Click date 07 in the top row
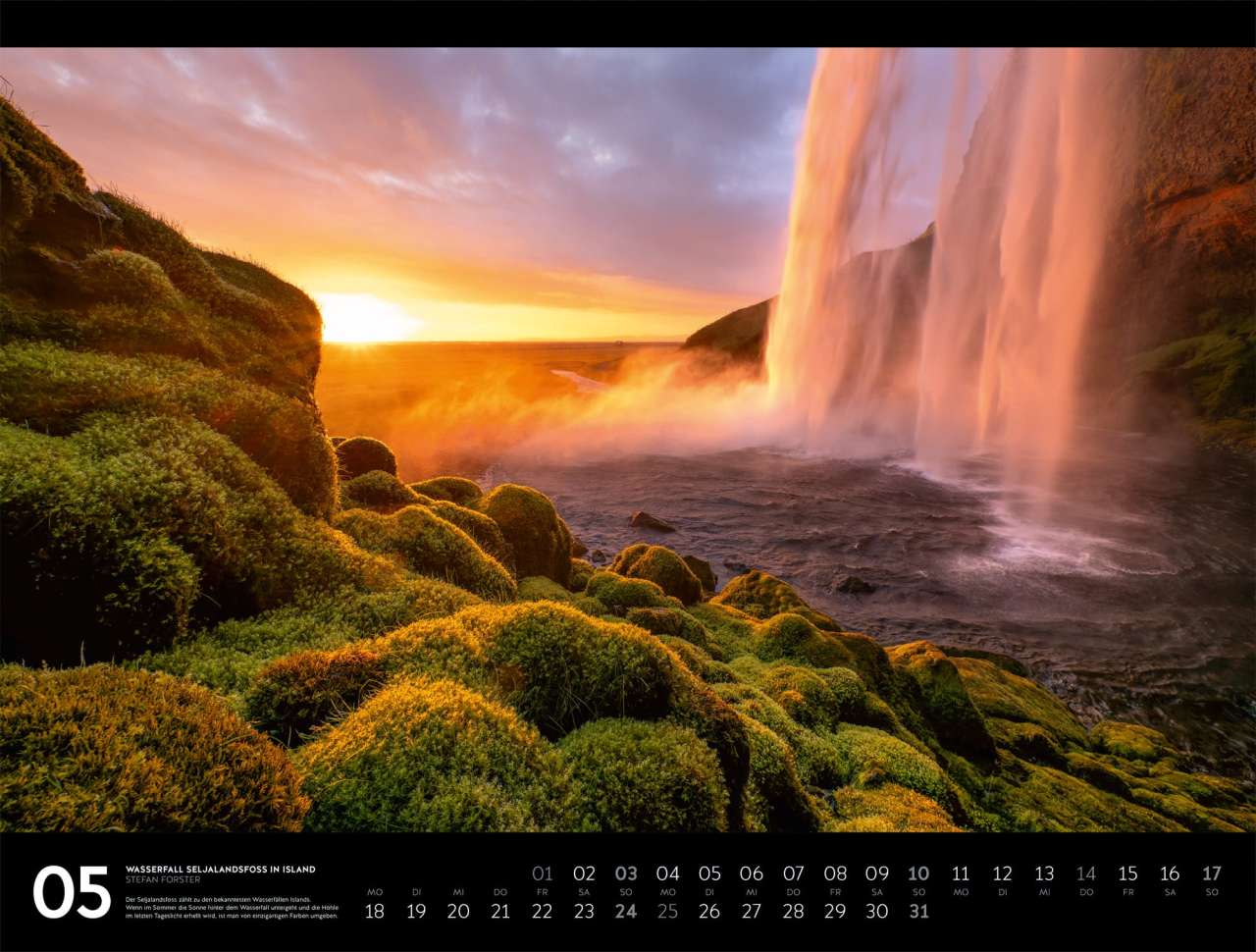Viewport: 1256px width, 952px height. tap(793, 873)
